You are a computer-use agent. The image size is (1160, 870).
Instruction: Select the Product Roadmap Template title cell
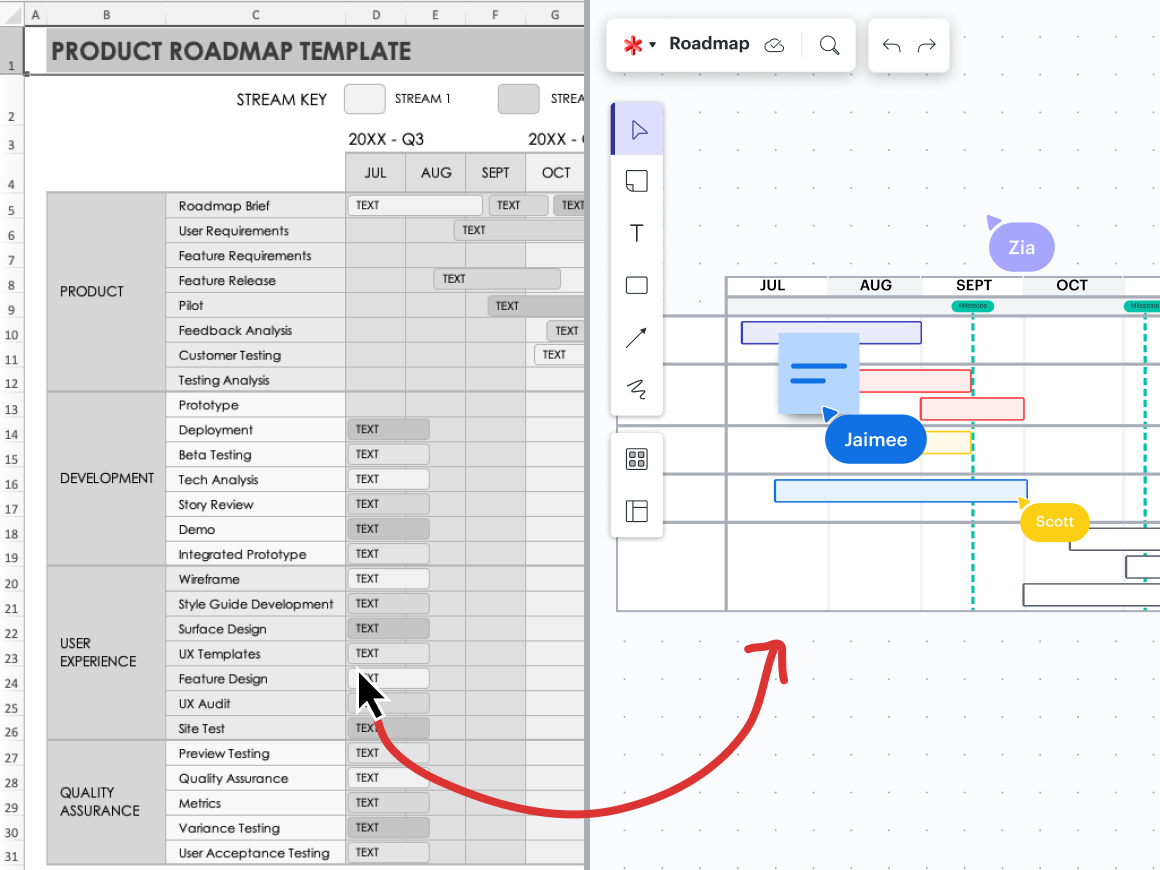(231, 51)
